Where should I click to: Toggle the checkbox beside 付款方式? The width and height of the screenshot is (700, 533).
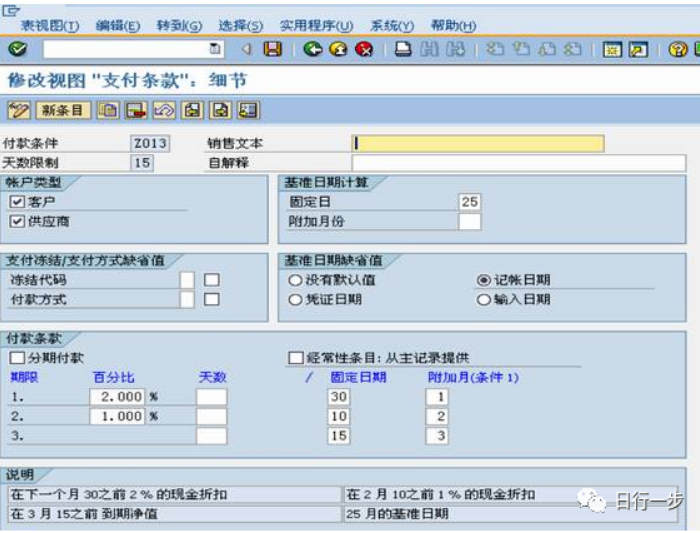pyautogui.click(x=212, y=299)
